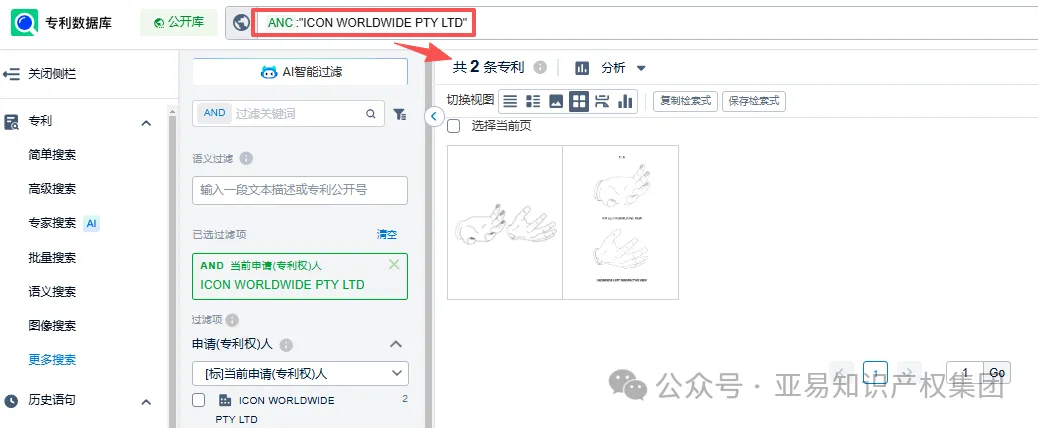Image resolution: width=1038 pixels, height=428 pixels.
Task: Click the 关闭侧栏 collapse sidebar icon
Action: (x=11, y=73)
